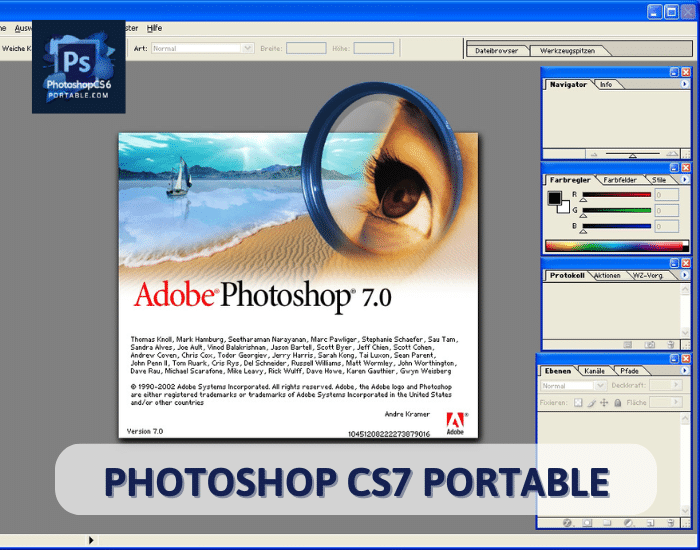Close the Ebenen panel window
The height and width of the screenshot is (550, 700).
[x=686, y=358]
